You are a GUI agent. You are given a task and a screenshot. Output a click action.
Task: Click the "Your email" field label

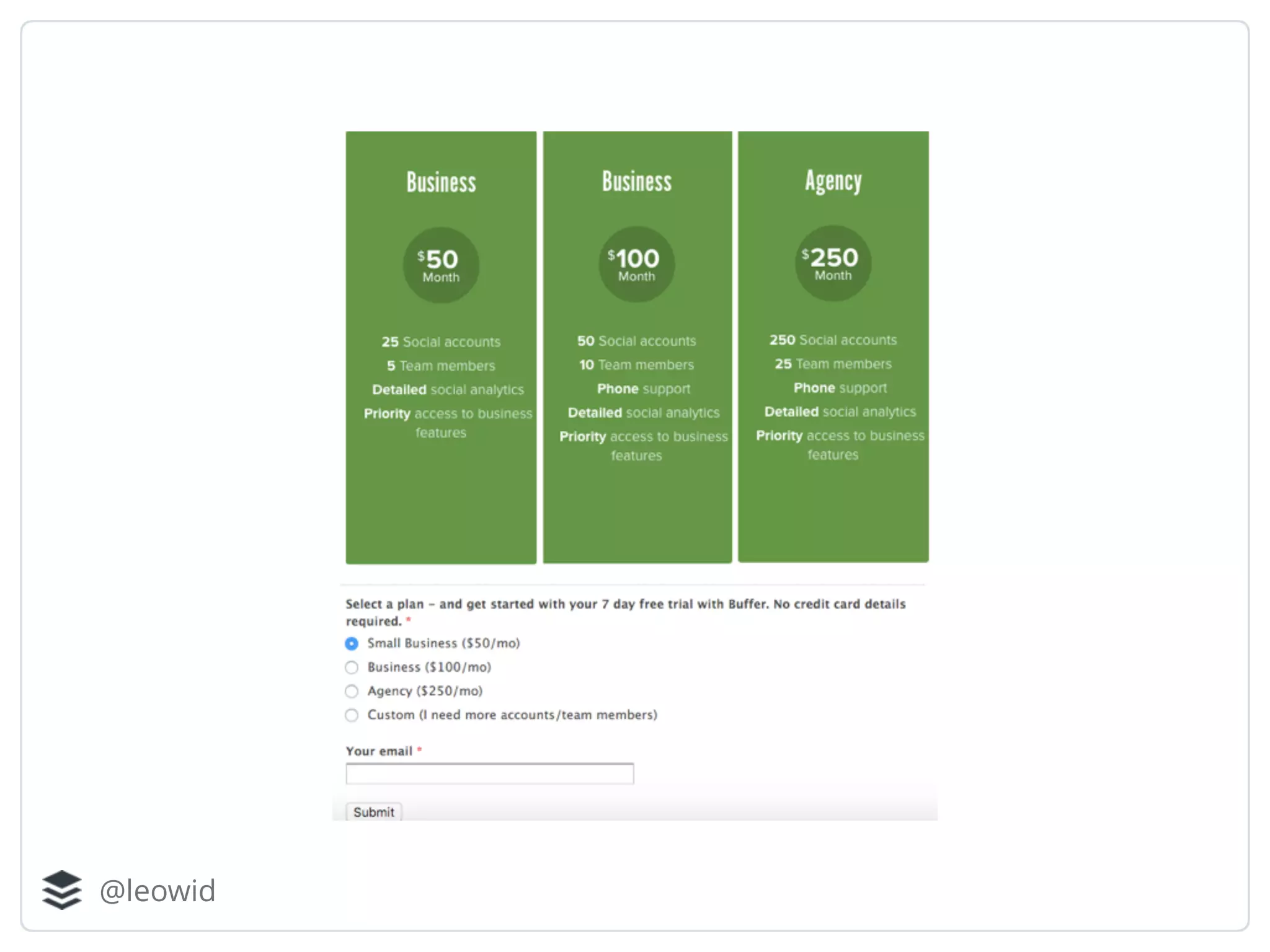(x=379, y=751)
